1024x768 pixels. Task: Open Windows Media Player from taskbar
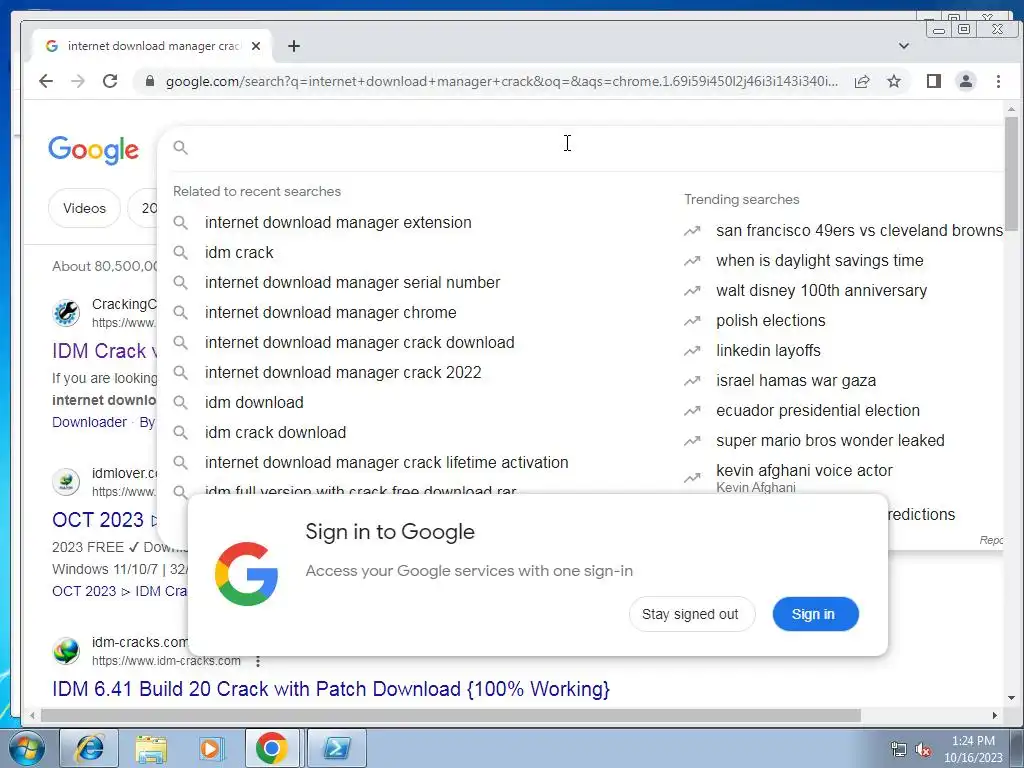212,748
